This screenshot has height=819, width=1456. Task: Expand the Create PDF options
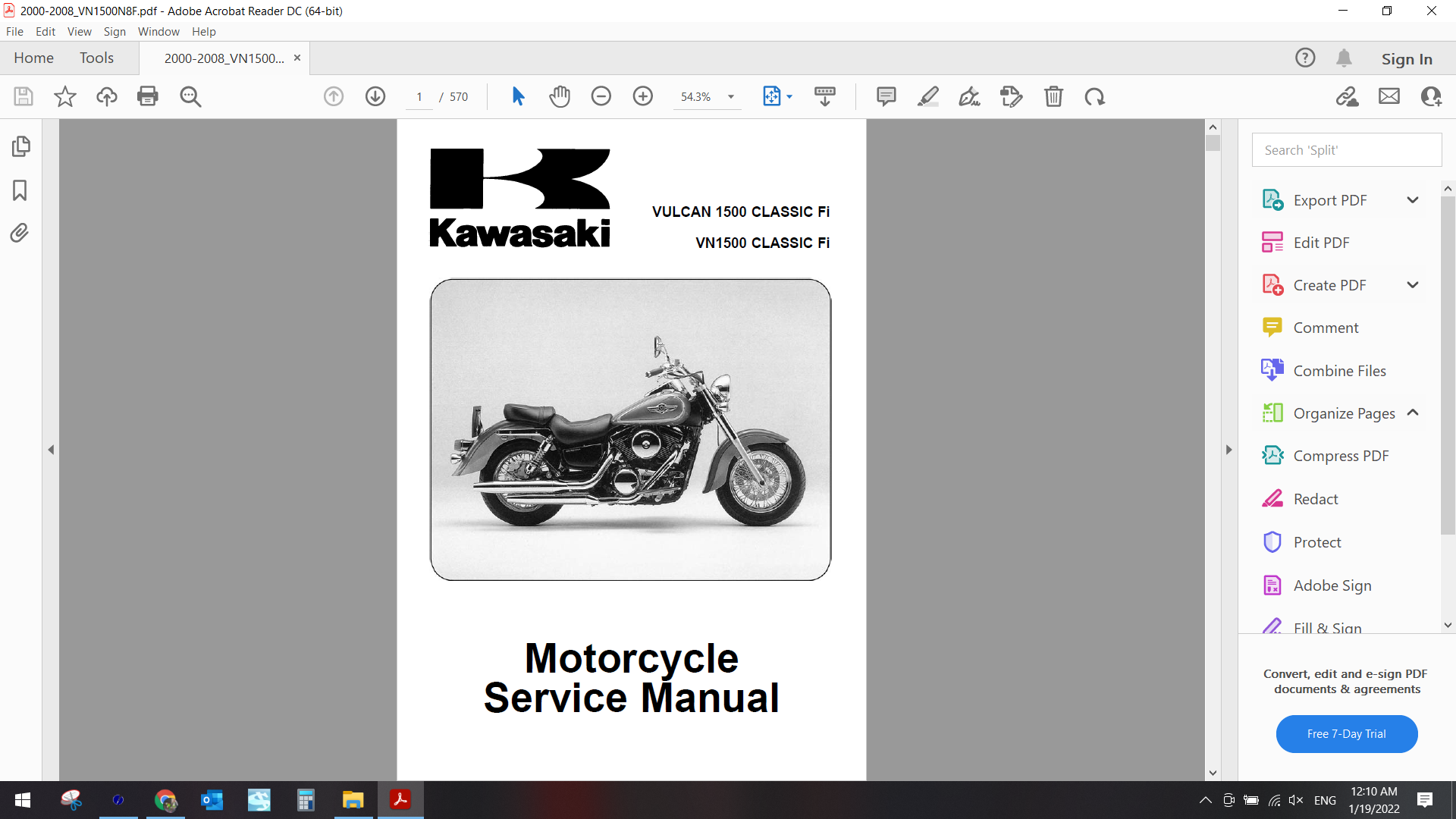coord(1413,285)
